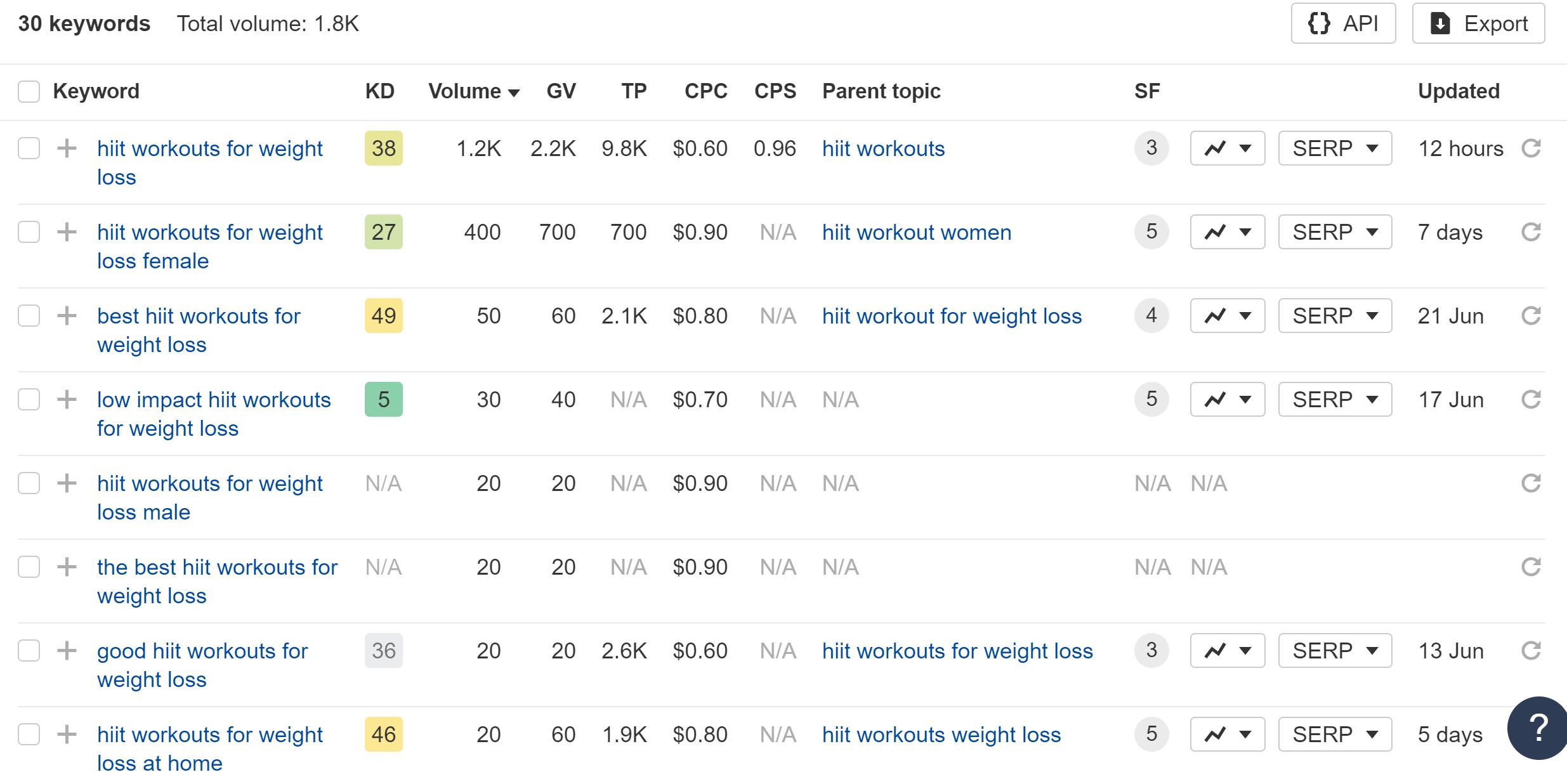Tick the checkbox for good hiit workouts for weight loss

coord(29,650)
